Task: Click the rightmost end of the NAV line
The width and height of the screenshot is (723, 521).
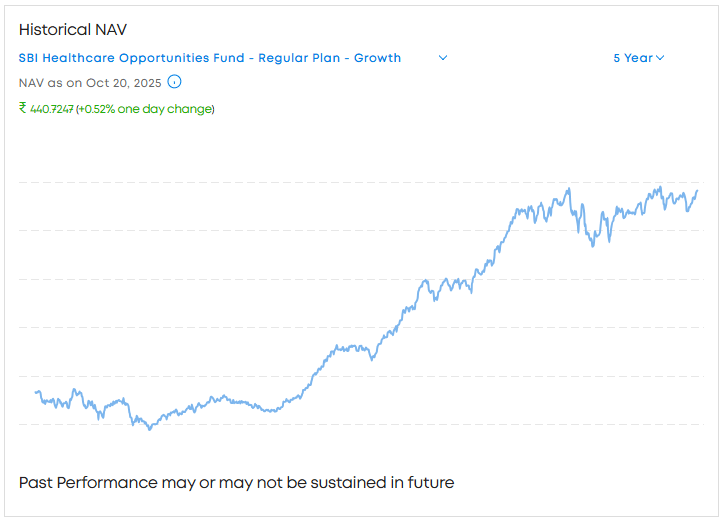Action: [x=697, y=191]
